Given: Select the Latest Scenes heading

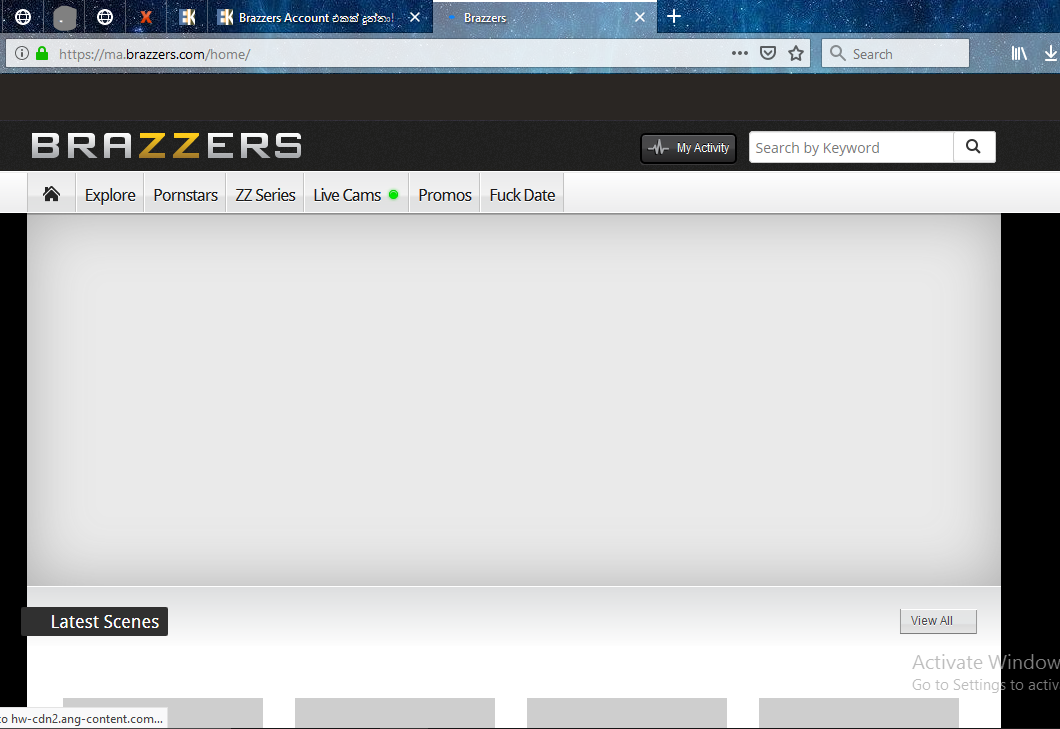Looking at the screenshot, I should coord(105,621).
